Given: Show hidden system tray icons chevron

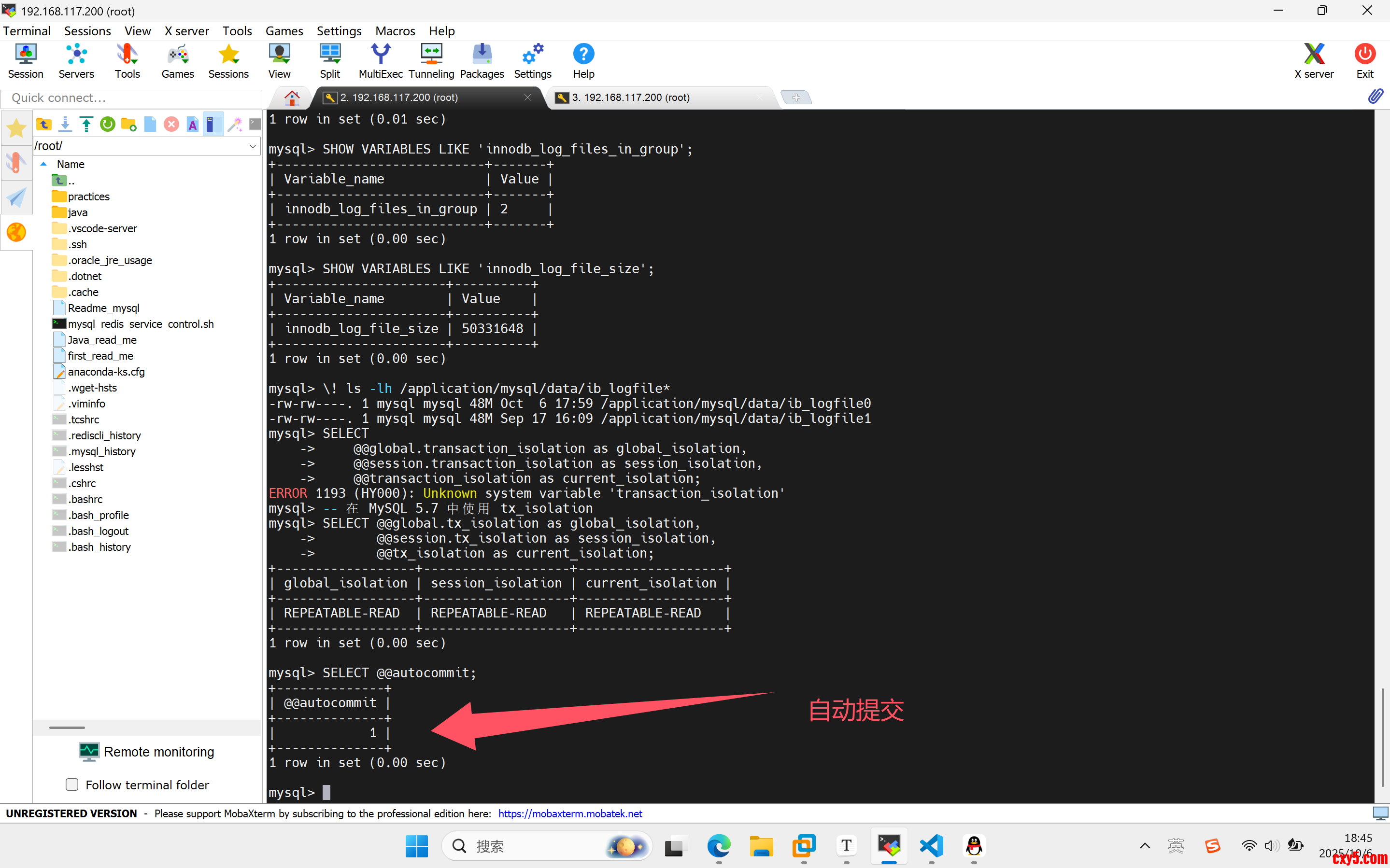Looking at the screenshot, I should coord(1144,846).
